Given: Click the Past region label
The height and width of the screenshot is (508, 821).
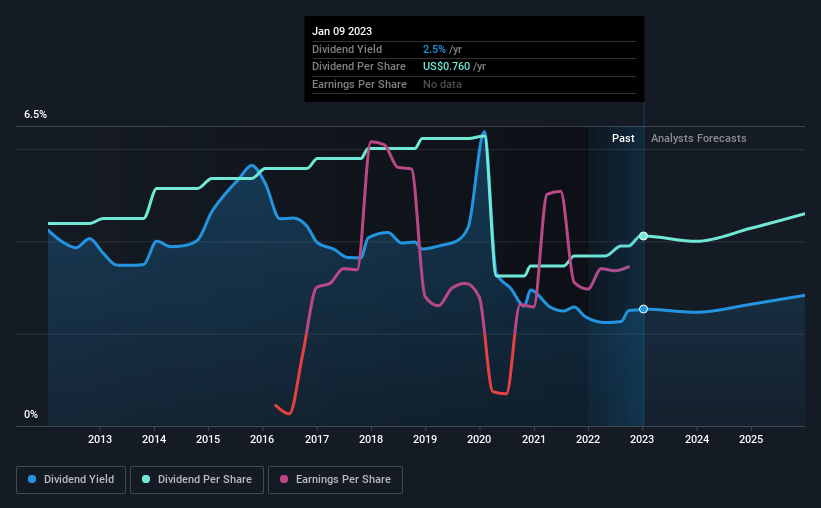Looking at the screenshot, I should coord(623,138).
